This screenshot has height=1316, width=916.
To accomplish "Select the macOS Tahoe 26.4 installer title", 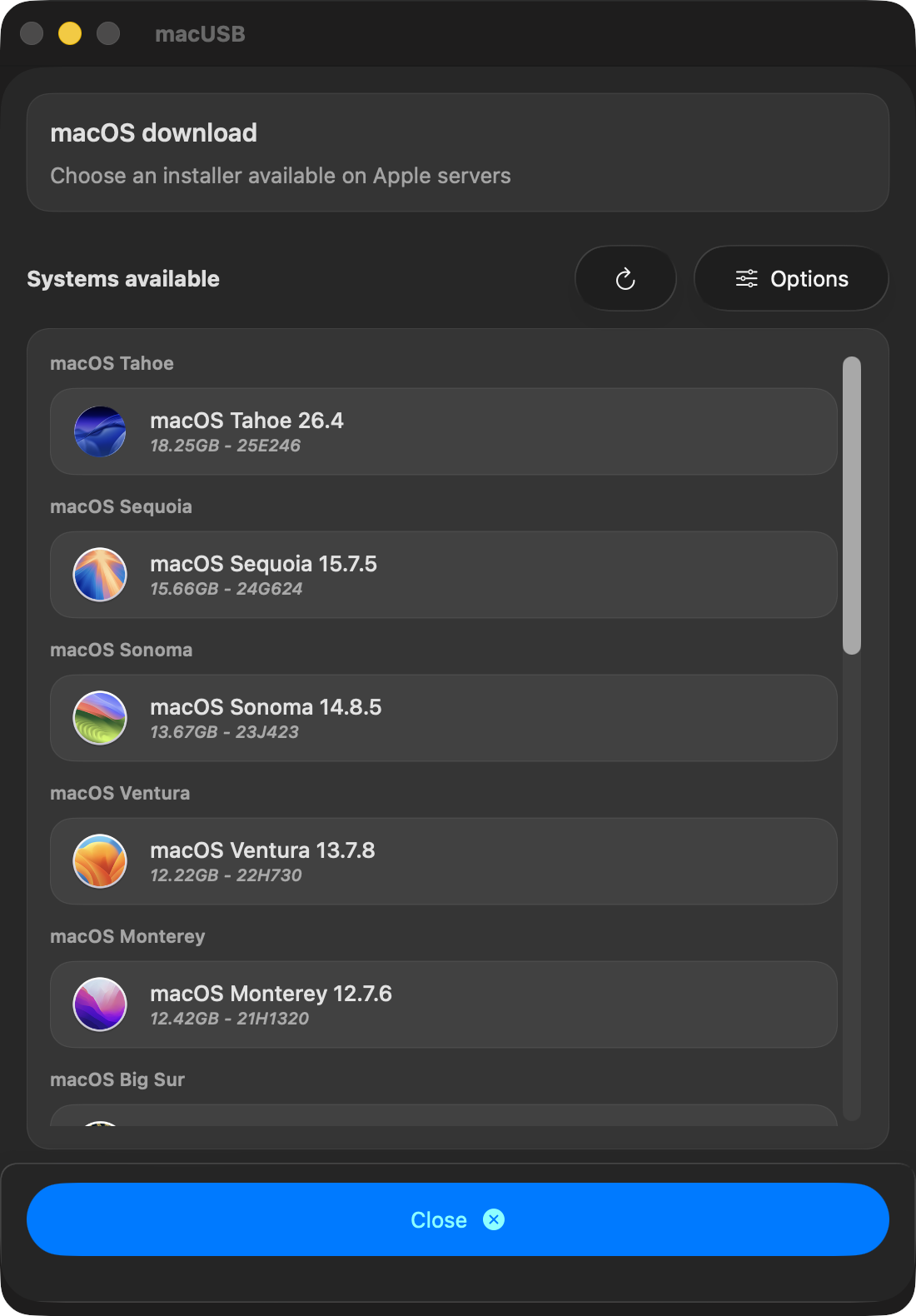I will click(x=246, y=421).
